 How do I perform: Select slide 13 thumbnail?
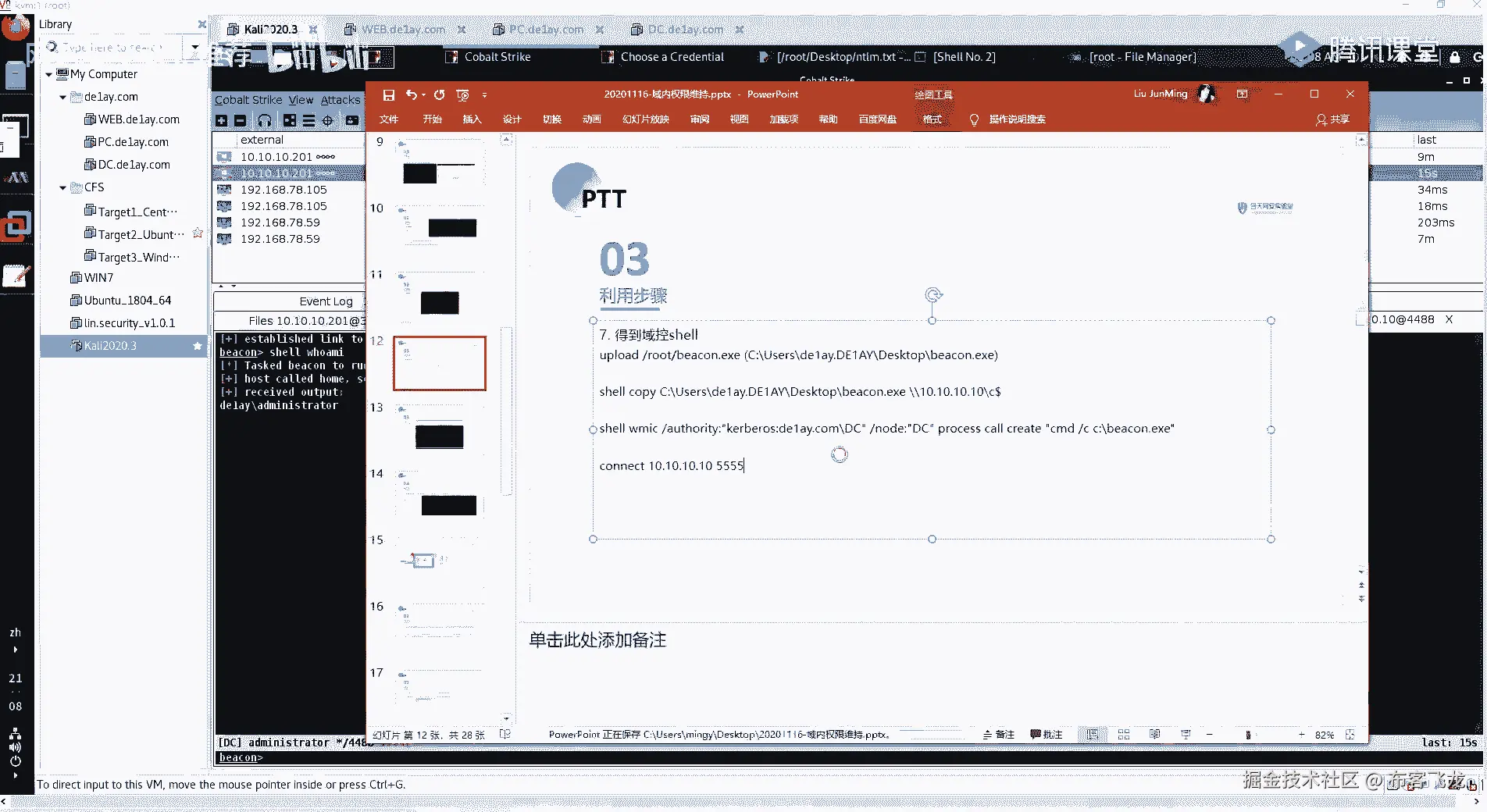pos(439,430)
